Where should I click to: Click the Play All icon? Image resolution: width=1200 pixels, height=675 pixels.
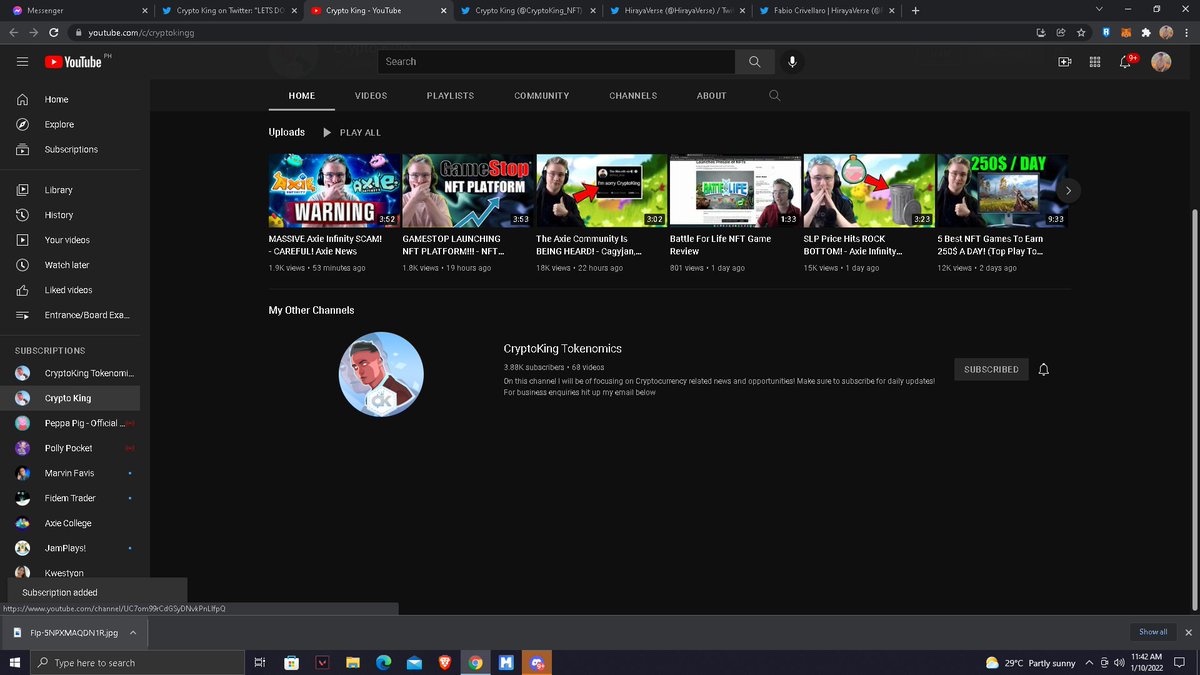click(x=327, y=132)
